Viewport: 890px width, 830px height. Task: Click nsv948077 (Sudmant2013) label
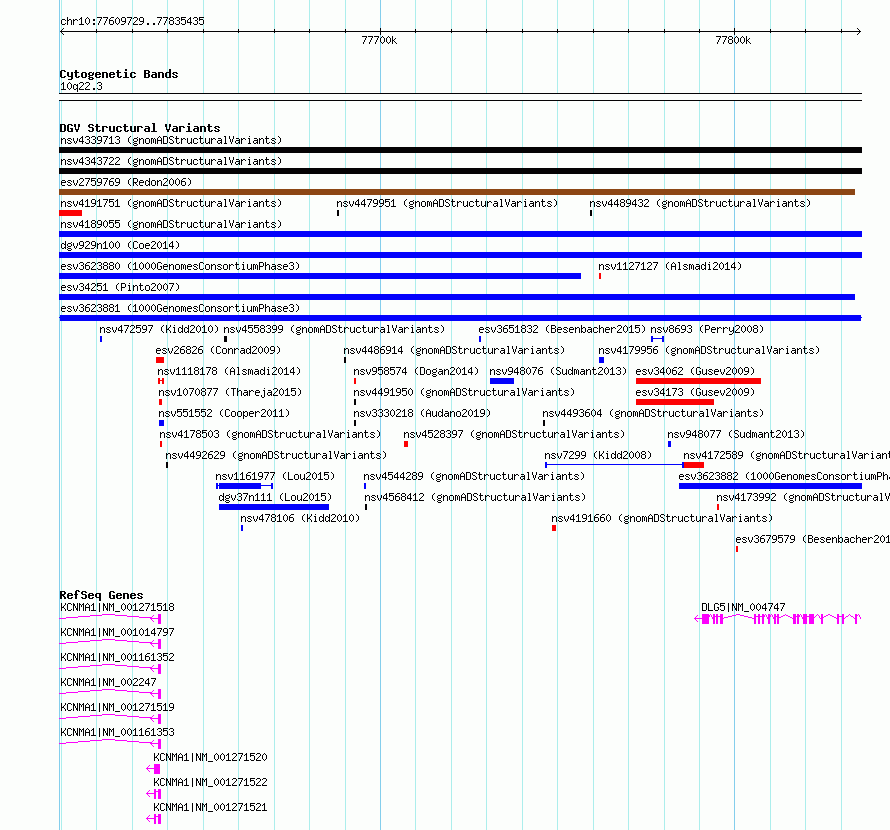(736, 434)
